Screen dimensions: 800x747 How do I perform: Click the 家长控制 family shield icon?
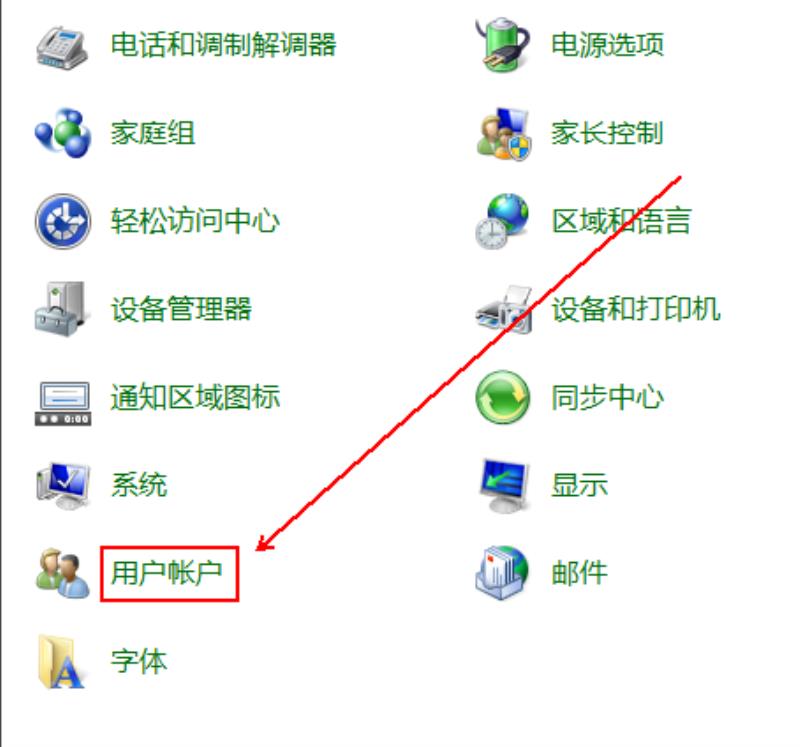pyautogui.click(x=504, y=134)
